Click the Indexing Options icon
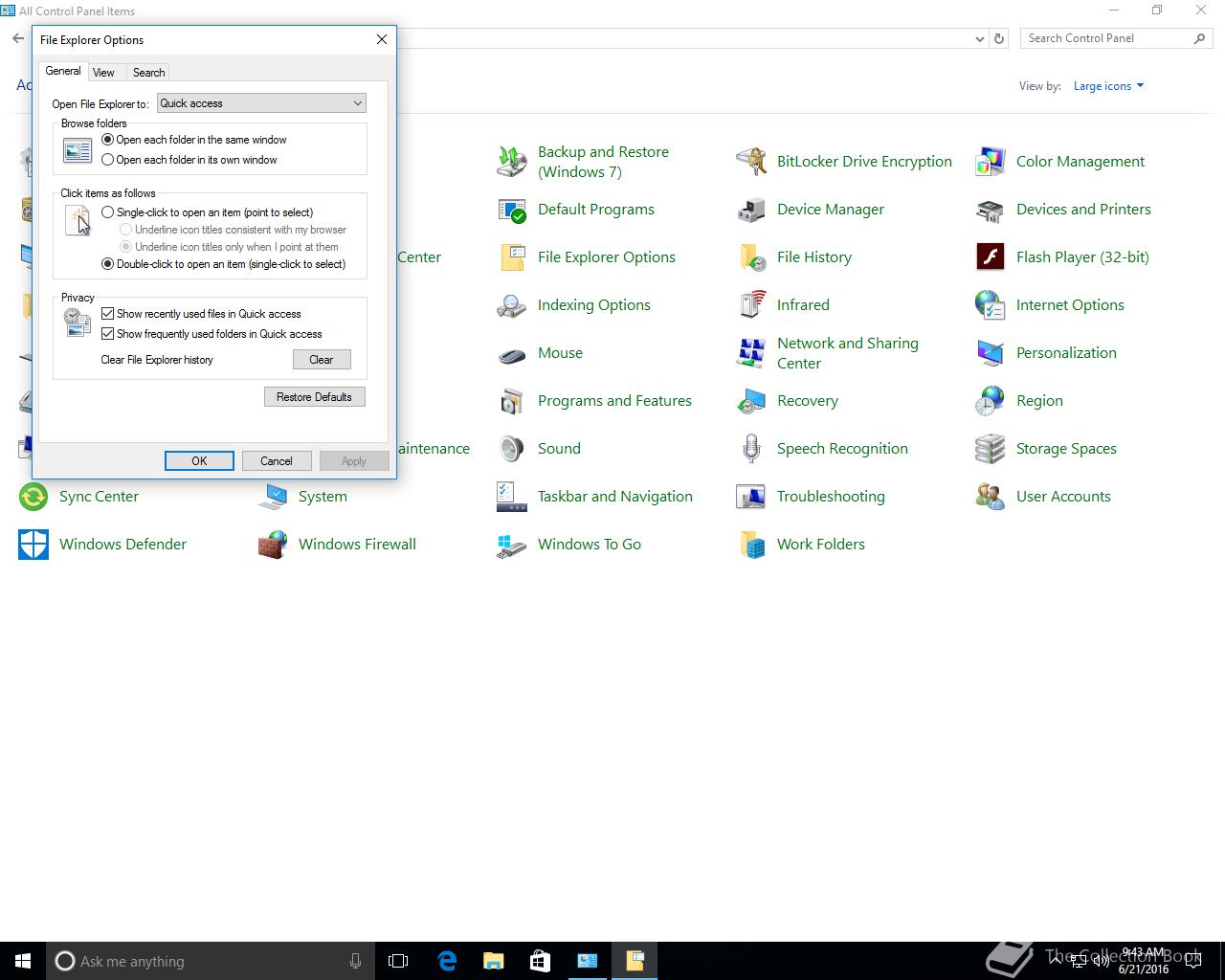Viewport: 1225px width, 980px height. pyautogui.click(x=512, y=305)
